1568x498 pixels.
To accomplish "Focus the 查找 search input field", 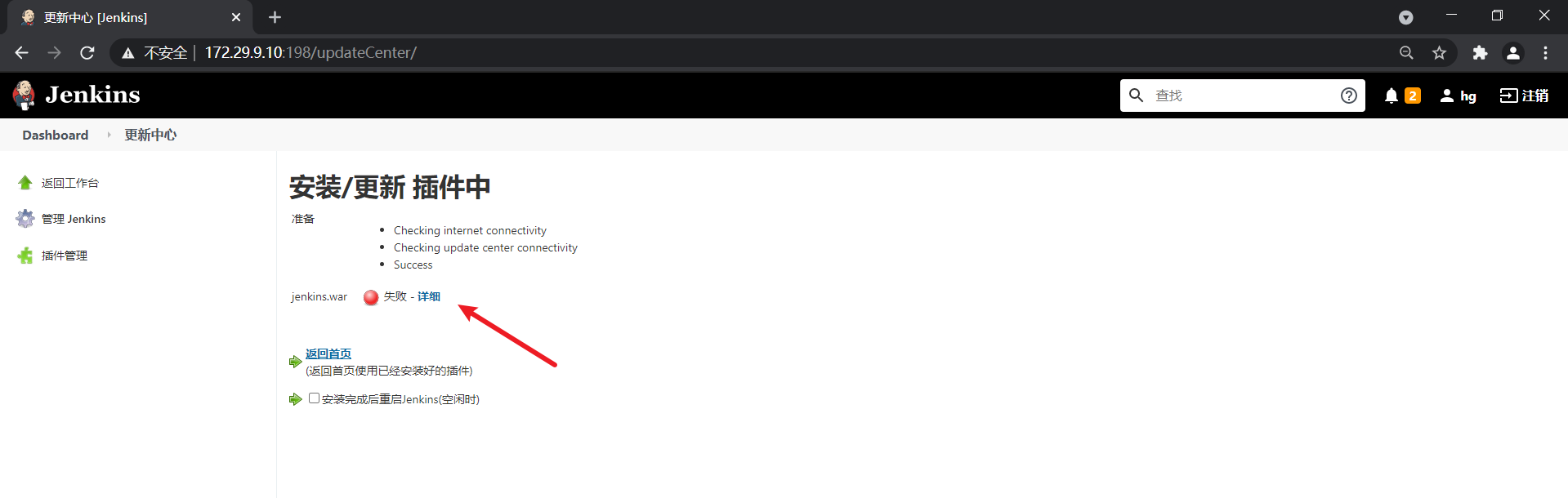I will pyautogui.click(x=1242, y=96).
